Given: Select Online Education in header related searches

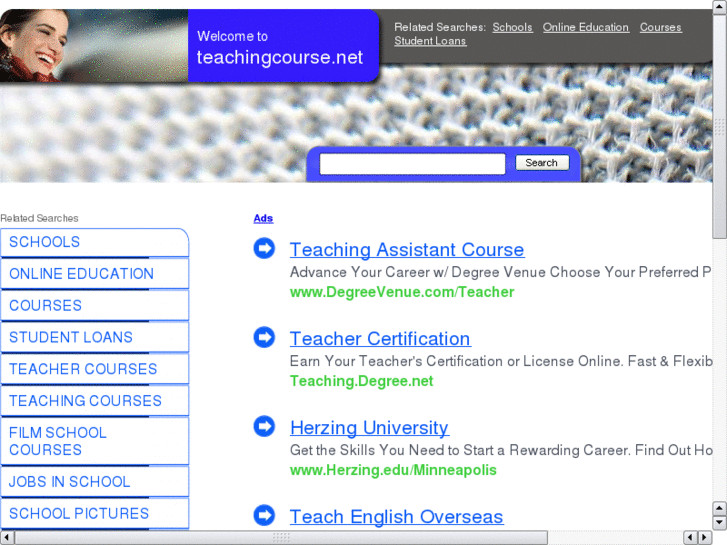Looking at the screenshot, I should pos(586,27).
